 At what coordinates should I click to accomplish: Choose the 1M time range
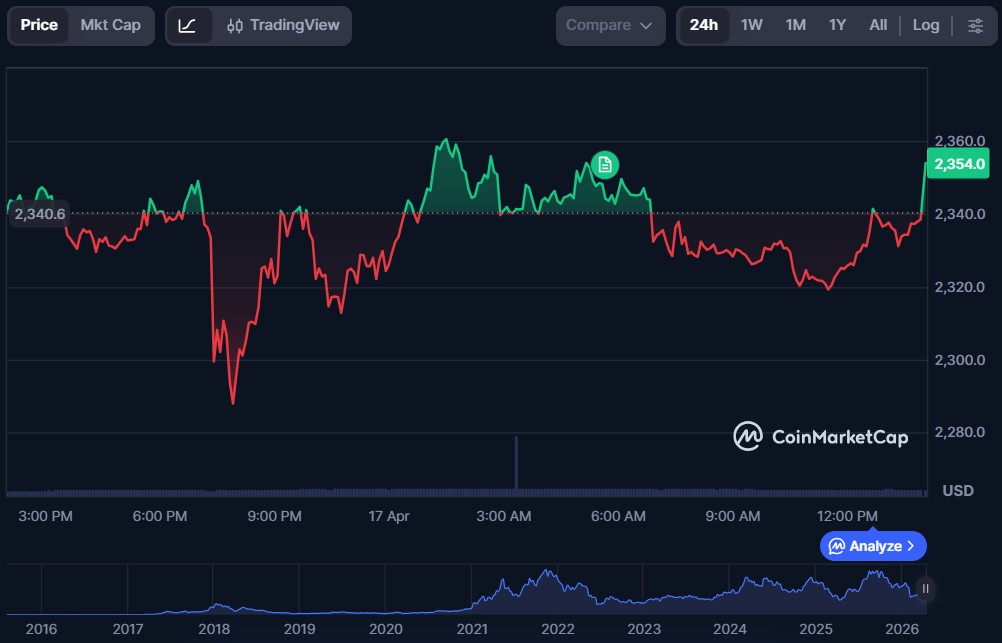pyautogui.click(x=795, y=25)
